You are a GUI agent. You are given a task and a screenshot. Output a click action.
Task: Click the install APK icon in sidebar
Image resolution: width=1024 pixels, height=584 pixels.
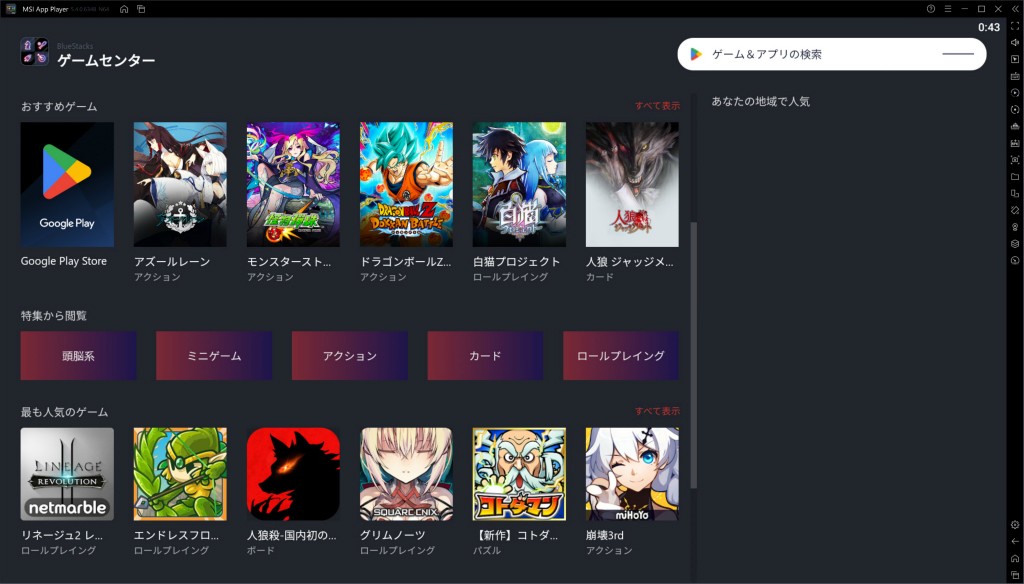point(1015,126)
